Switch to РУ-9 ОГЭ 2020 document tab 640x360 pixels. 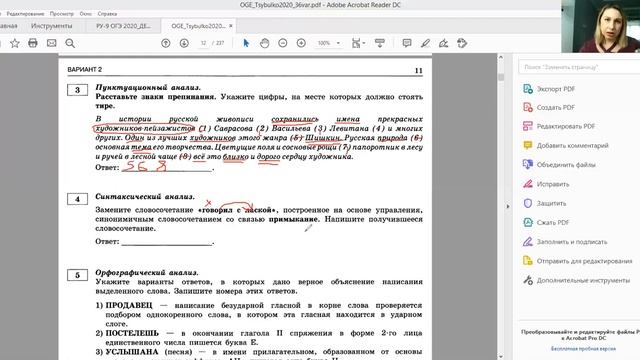(123, 26)
